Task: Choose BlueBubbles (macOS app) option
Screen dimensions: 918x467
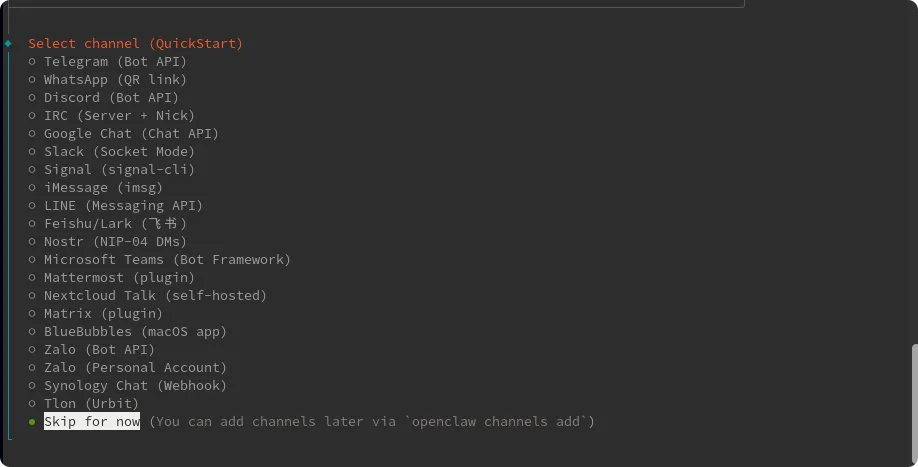Action: pos(135,332)
